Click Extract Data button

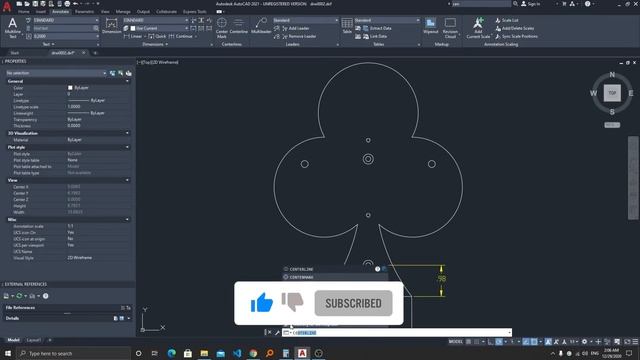377,28
